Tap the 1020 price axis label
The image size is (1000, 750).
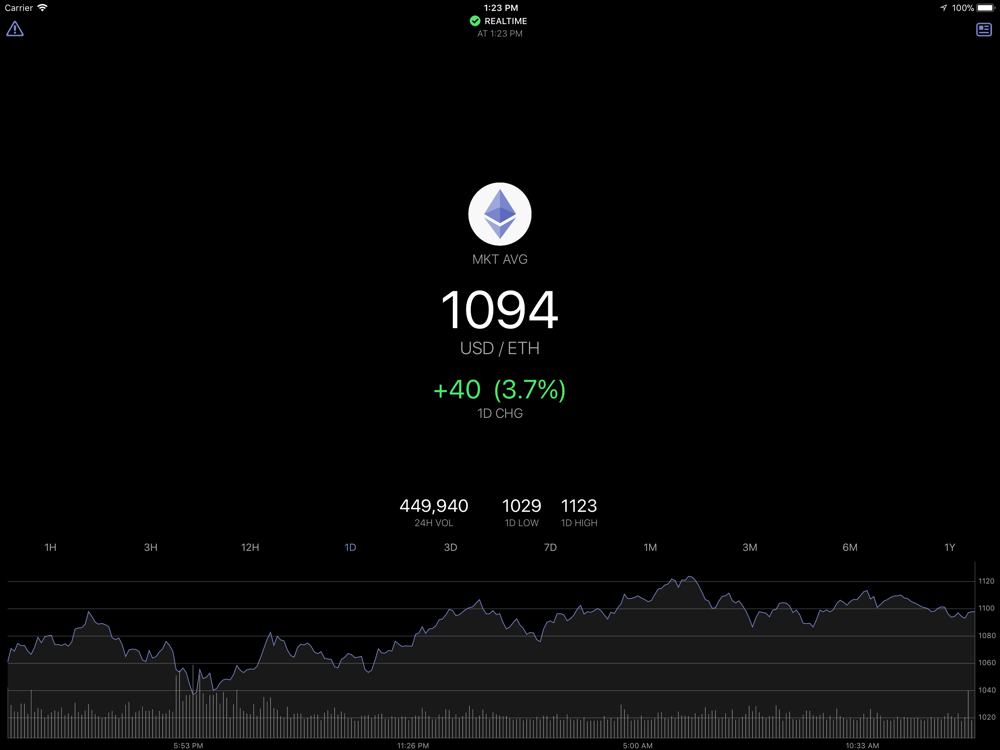point(987,717)
